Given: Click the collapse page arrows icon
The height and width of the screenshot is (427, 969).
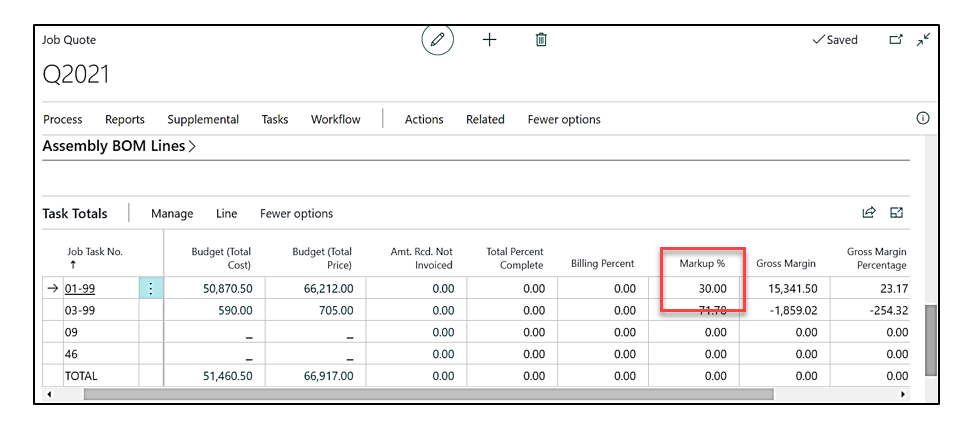Looking at the screenshot, I should click(924, 40).
